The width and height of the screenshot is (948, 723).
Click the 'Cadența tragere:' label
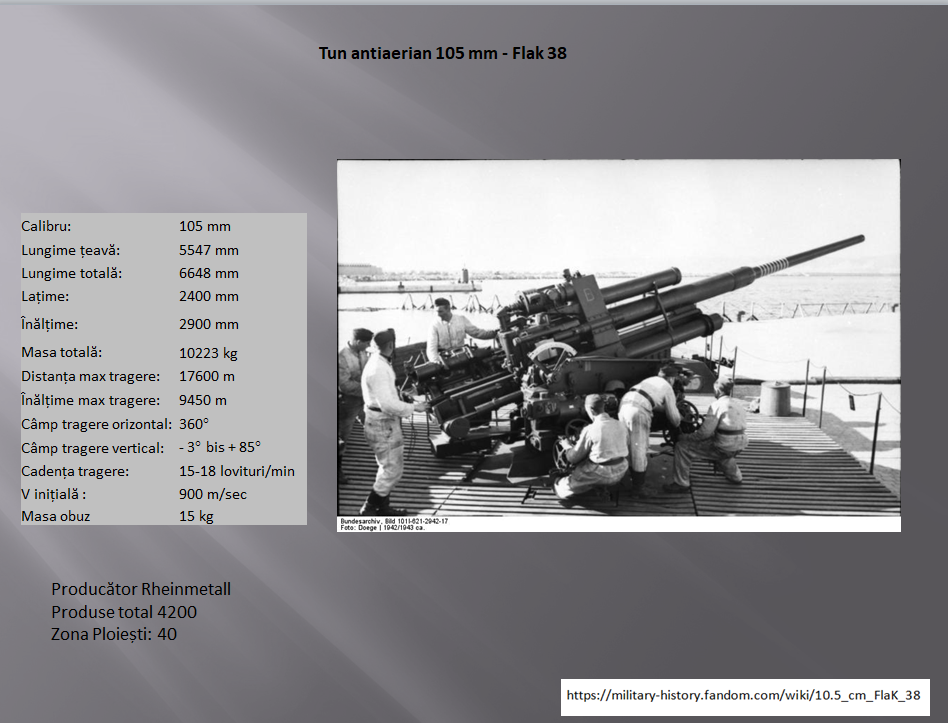point(75,472)
